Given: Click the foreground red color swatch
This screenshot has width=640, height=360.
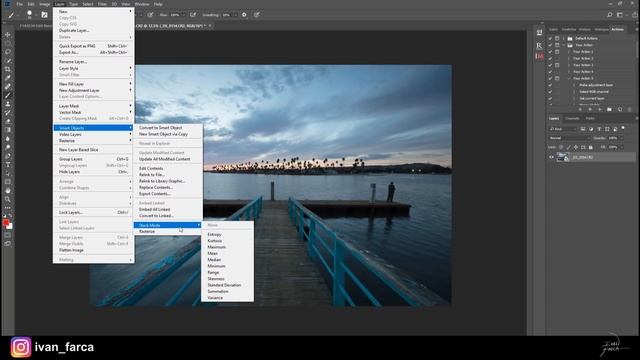Looking at the screenshot, I should [6, 222].
